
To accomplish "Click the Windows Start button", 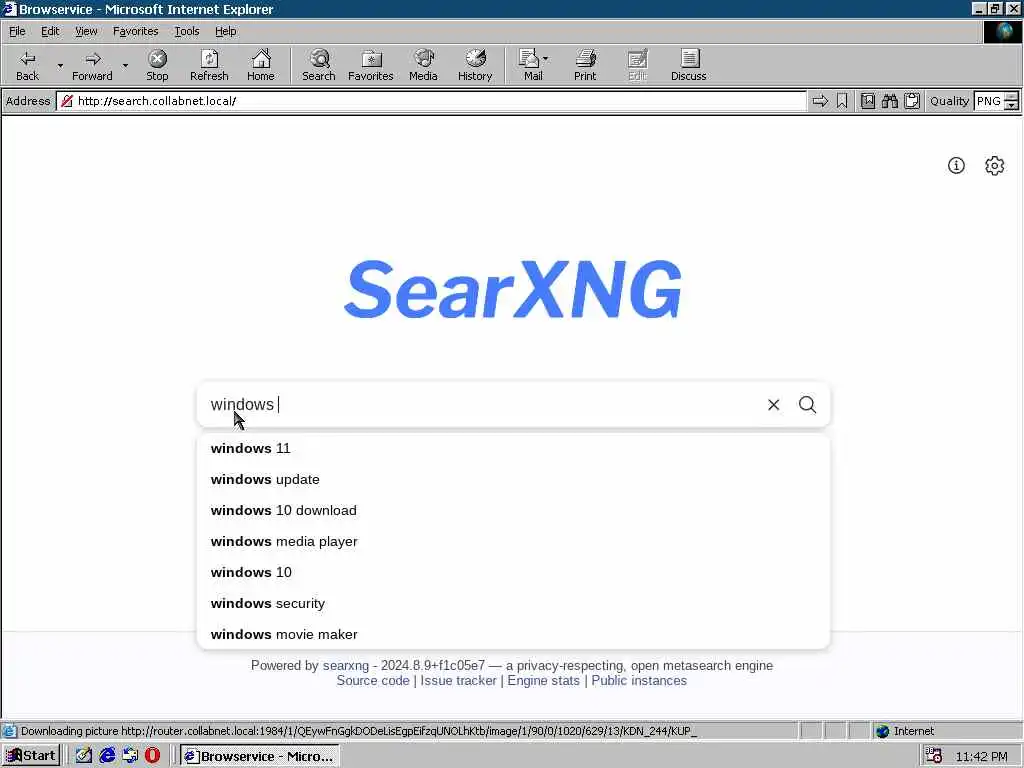I will 31,756.
